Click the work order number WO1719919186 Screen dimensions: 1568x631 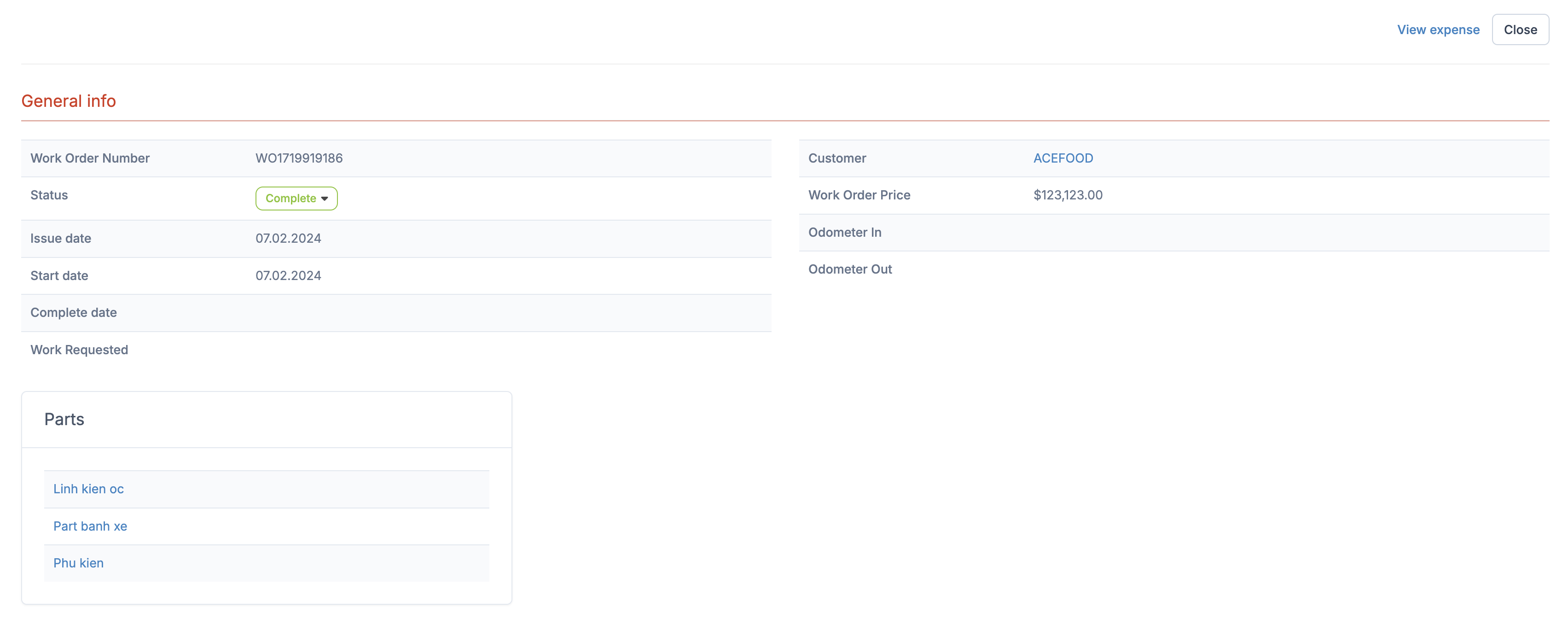pyautogui.click(x=299, y=158)
